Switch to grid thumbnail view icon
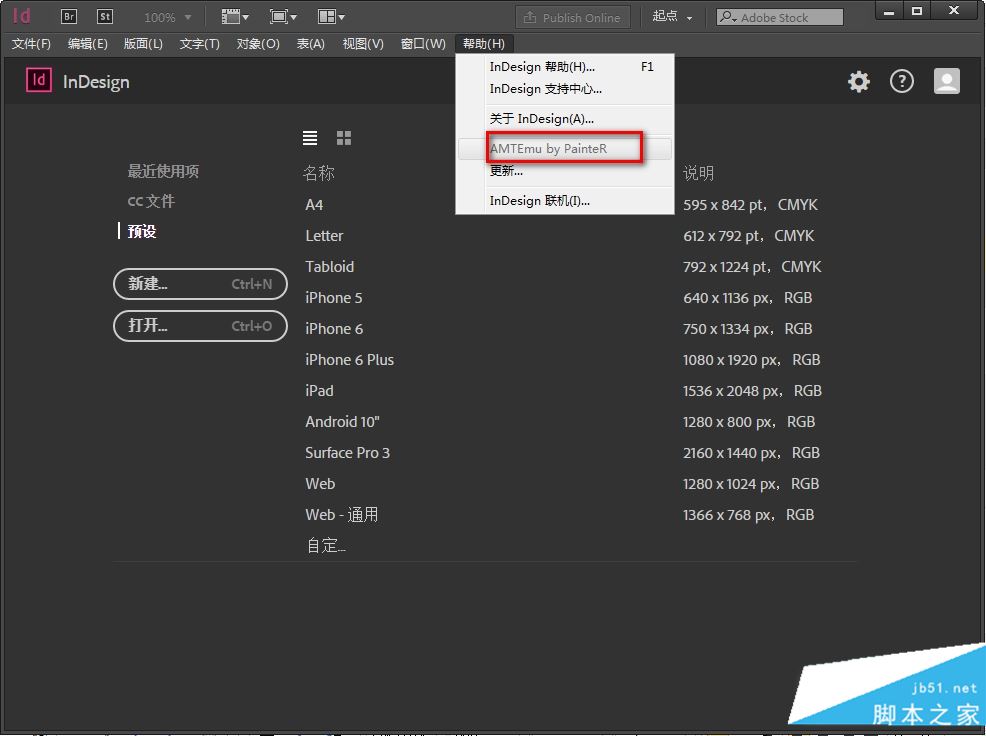Image resolution: width=986 pixels, height=736 pixels. (x=344, y=138)
